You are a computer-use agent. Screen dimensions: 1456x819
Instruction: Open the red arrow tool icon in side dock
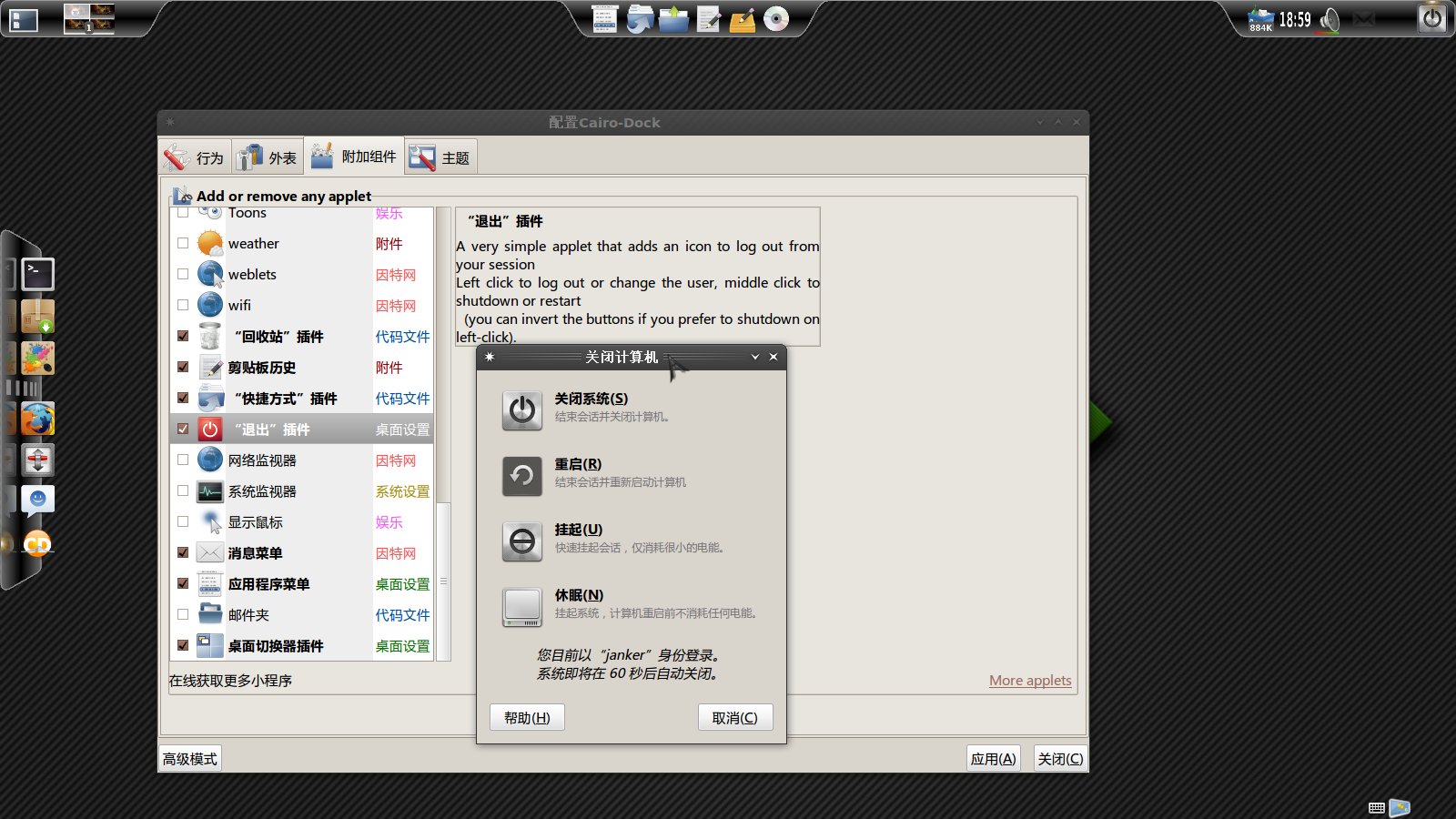click(38, 460)
